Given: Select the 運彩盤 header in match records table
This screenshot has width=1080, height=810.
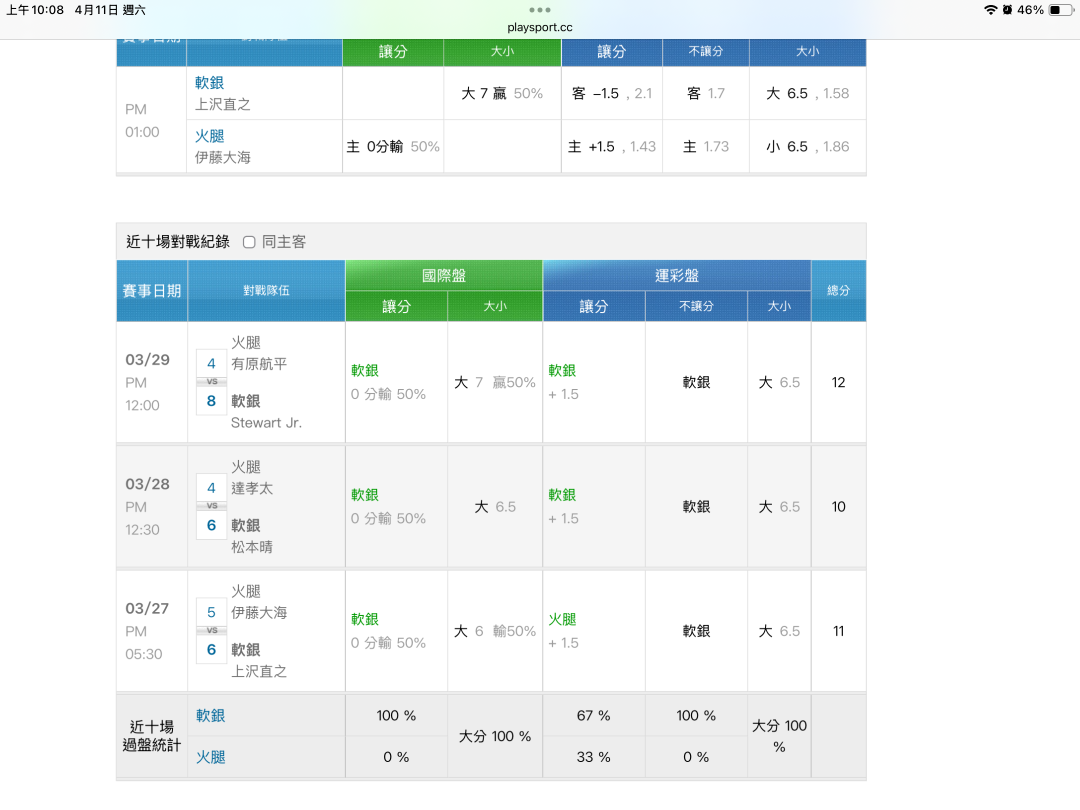Looking at the screenshot, I should (x=676, y=276).
